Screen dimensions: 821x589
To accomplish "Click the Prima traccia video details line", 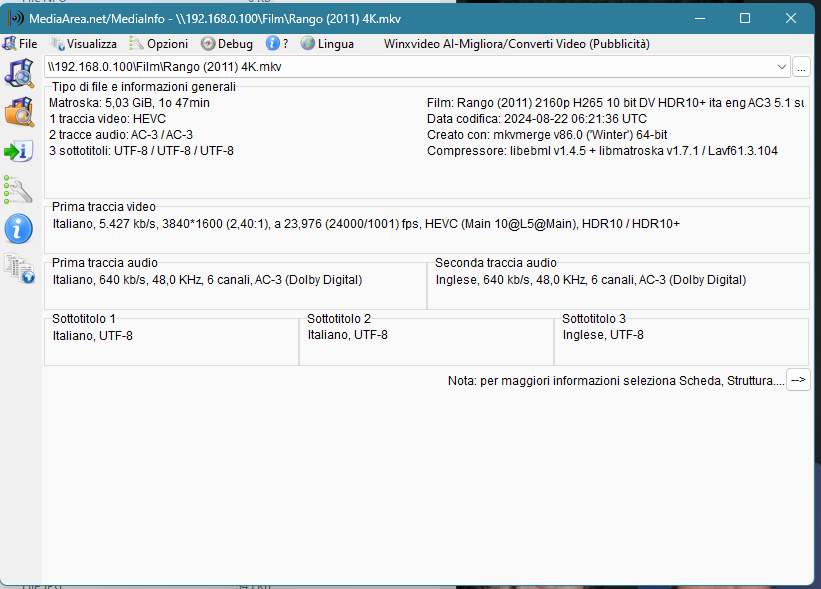I will click(x=366, y=224).
